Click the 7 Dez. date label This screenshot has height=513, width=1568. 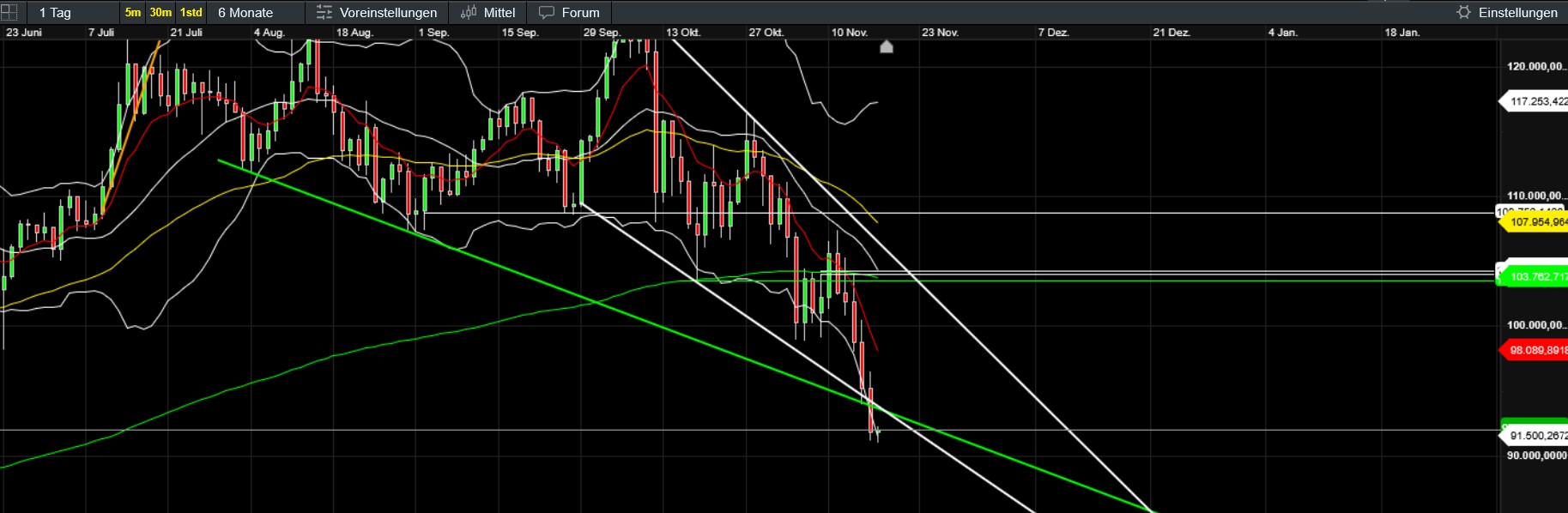(1053, 33)
